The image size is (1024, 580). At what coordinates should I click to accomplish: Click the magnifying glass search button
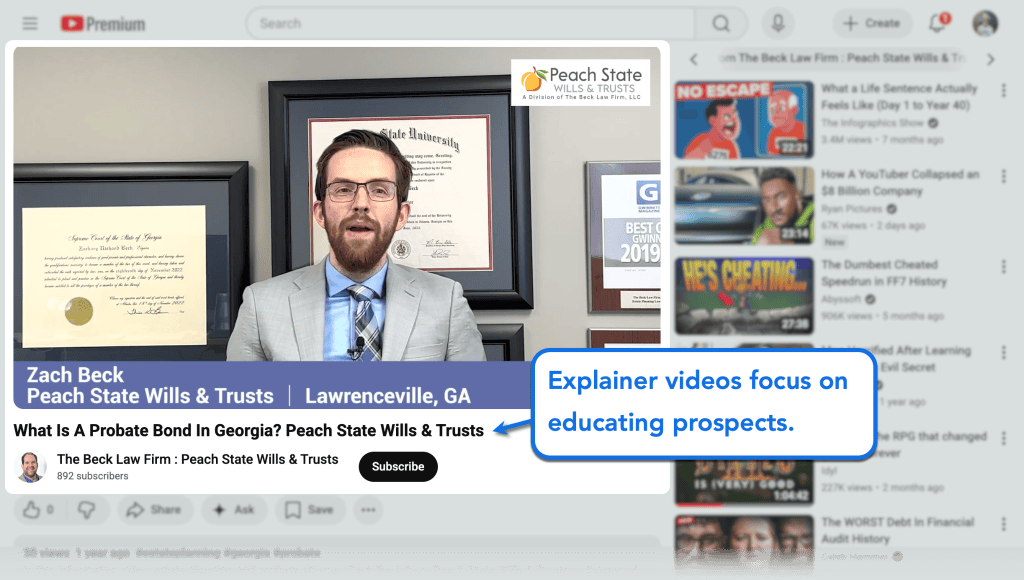(x=721, y=24)
